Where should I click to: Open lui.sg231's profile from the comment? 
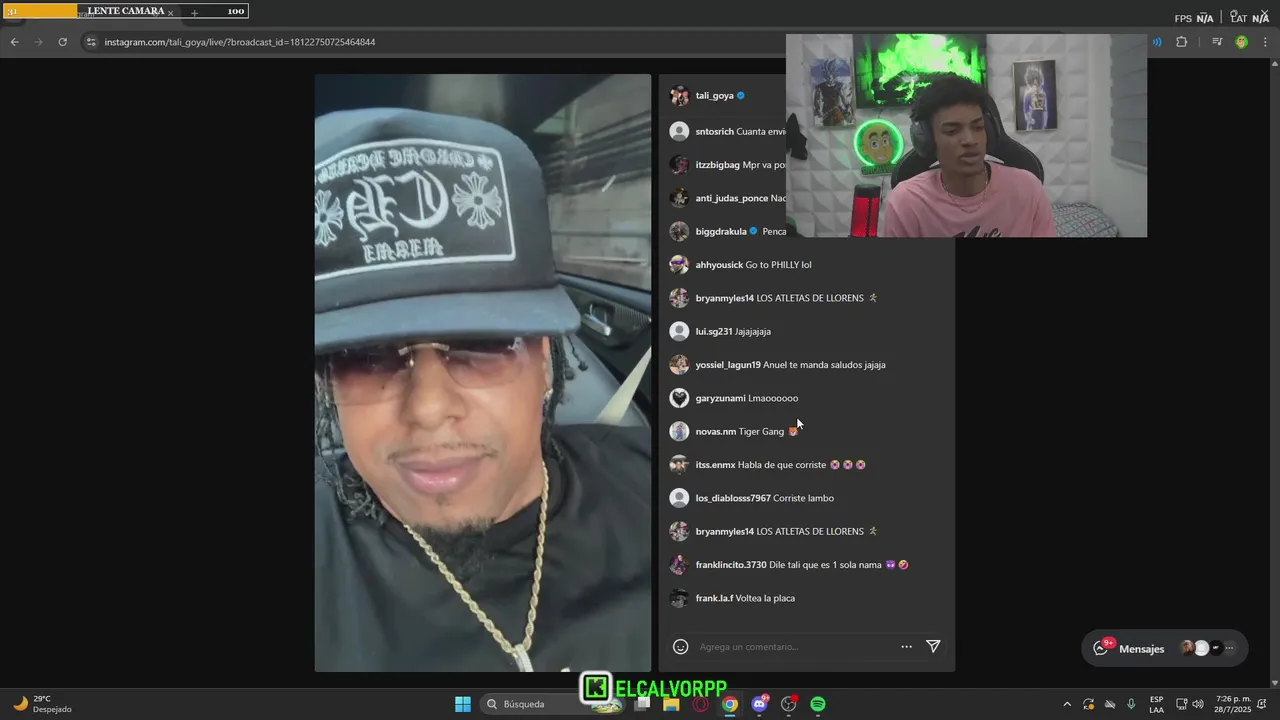tap(714, 332)
